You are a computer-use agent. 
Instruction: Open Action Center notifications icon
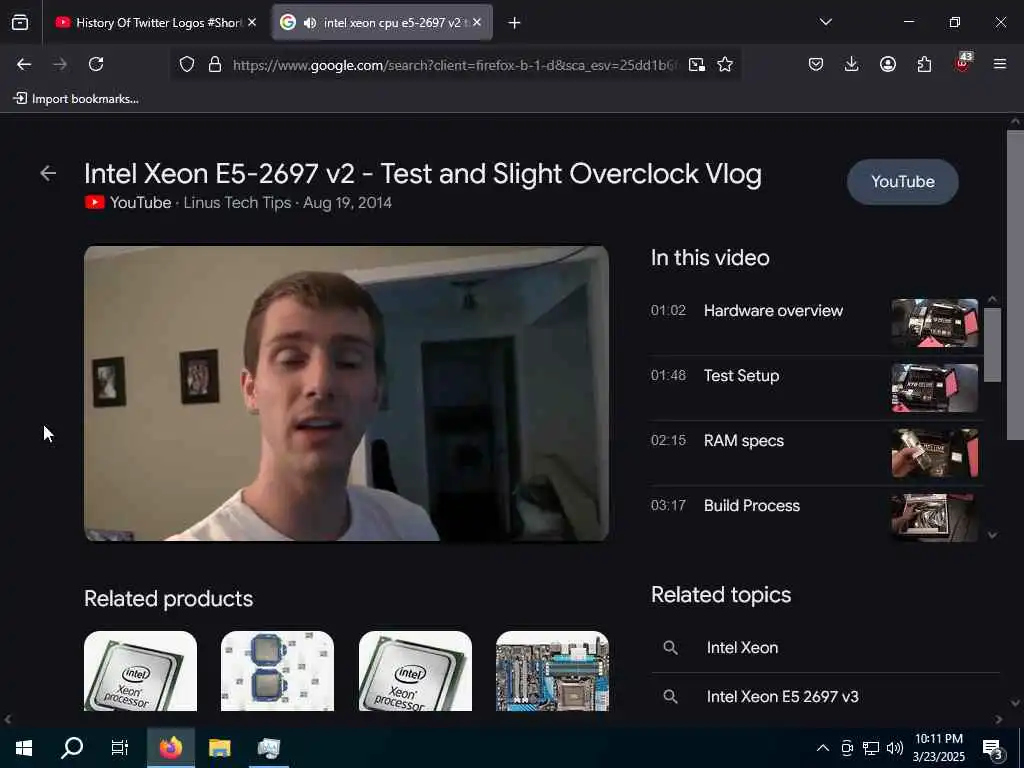[x=993, y=748]
